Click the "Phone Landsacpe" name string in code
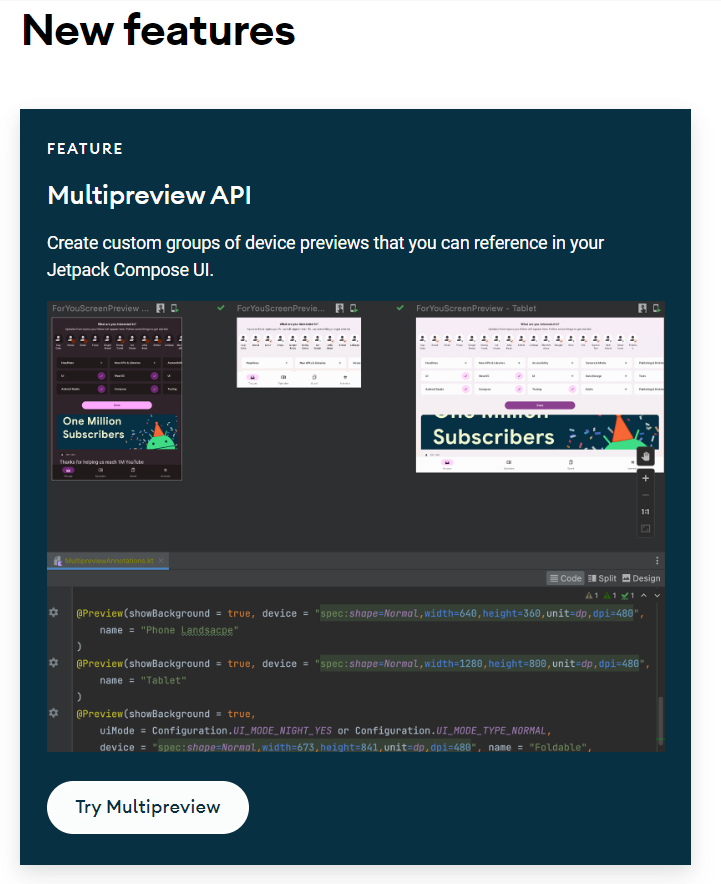Image resolution: width=721 pixels, height=884 pixels. point(189,630)
